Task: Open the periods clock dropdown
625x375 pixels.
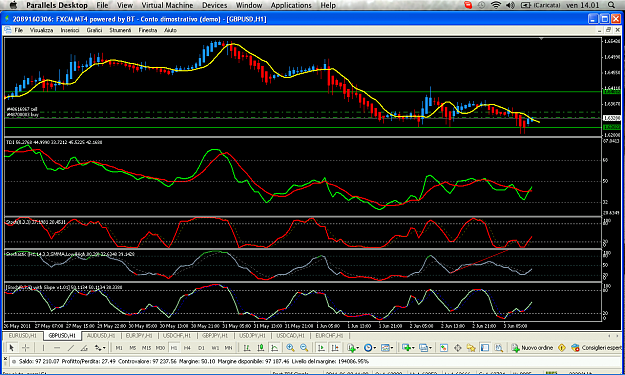Action: (x=369, y=348)
